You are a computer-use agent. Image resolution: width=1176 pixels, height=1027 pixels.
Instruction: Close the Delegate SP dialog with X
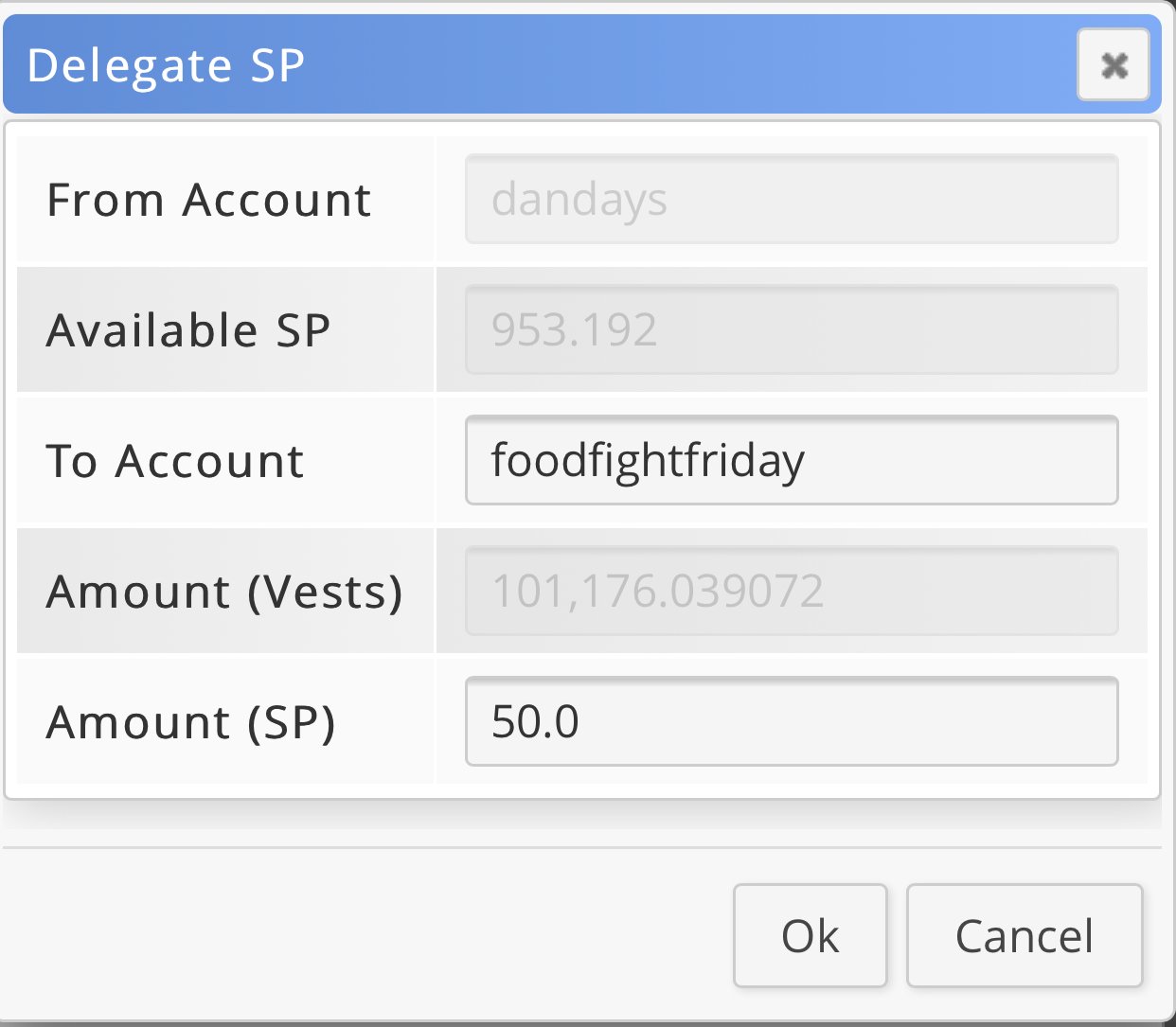point(1113,65)
